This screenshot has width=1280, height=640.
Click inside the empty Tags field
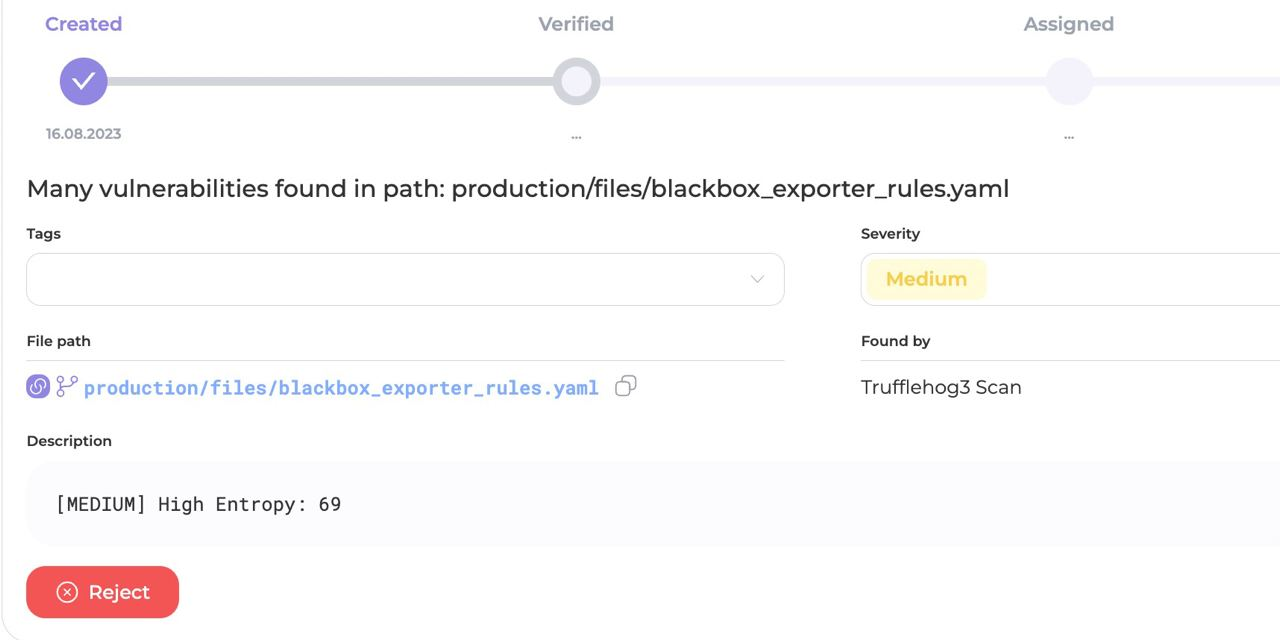tap(380, 279)
